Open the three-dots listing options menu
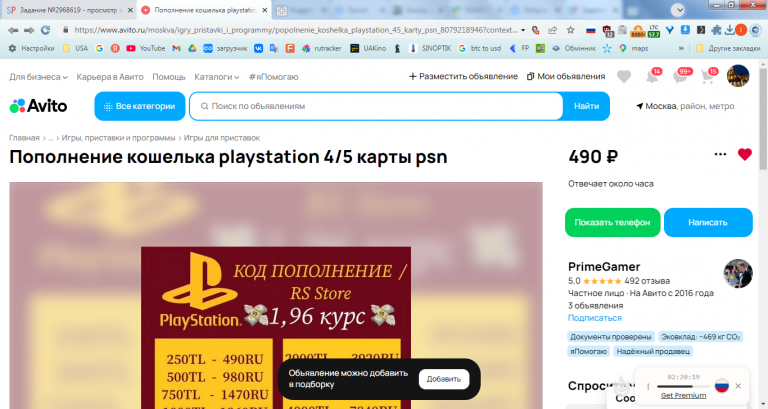Screen dimensions: 768x409 720,154
